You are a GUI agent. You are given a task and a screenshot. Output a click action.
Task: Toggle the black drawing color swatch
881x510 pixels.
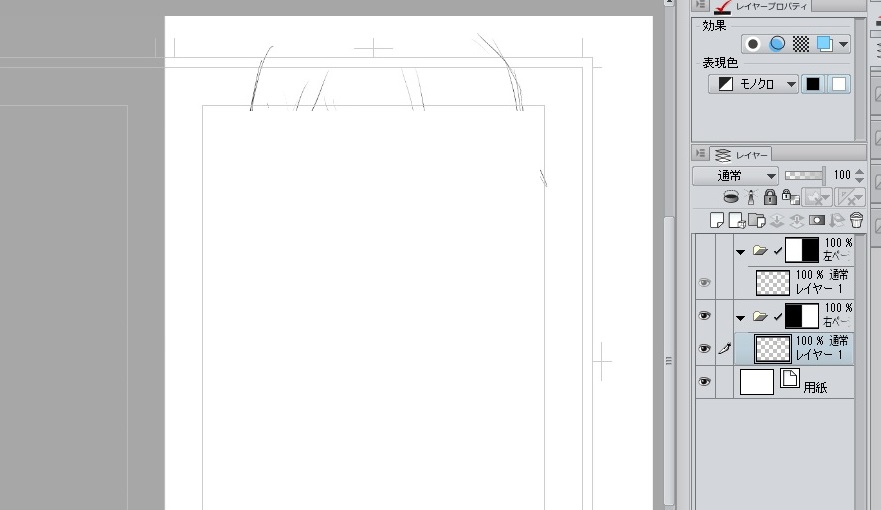coord(812,84)
